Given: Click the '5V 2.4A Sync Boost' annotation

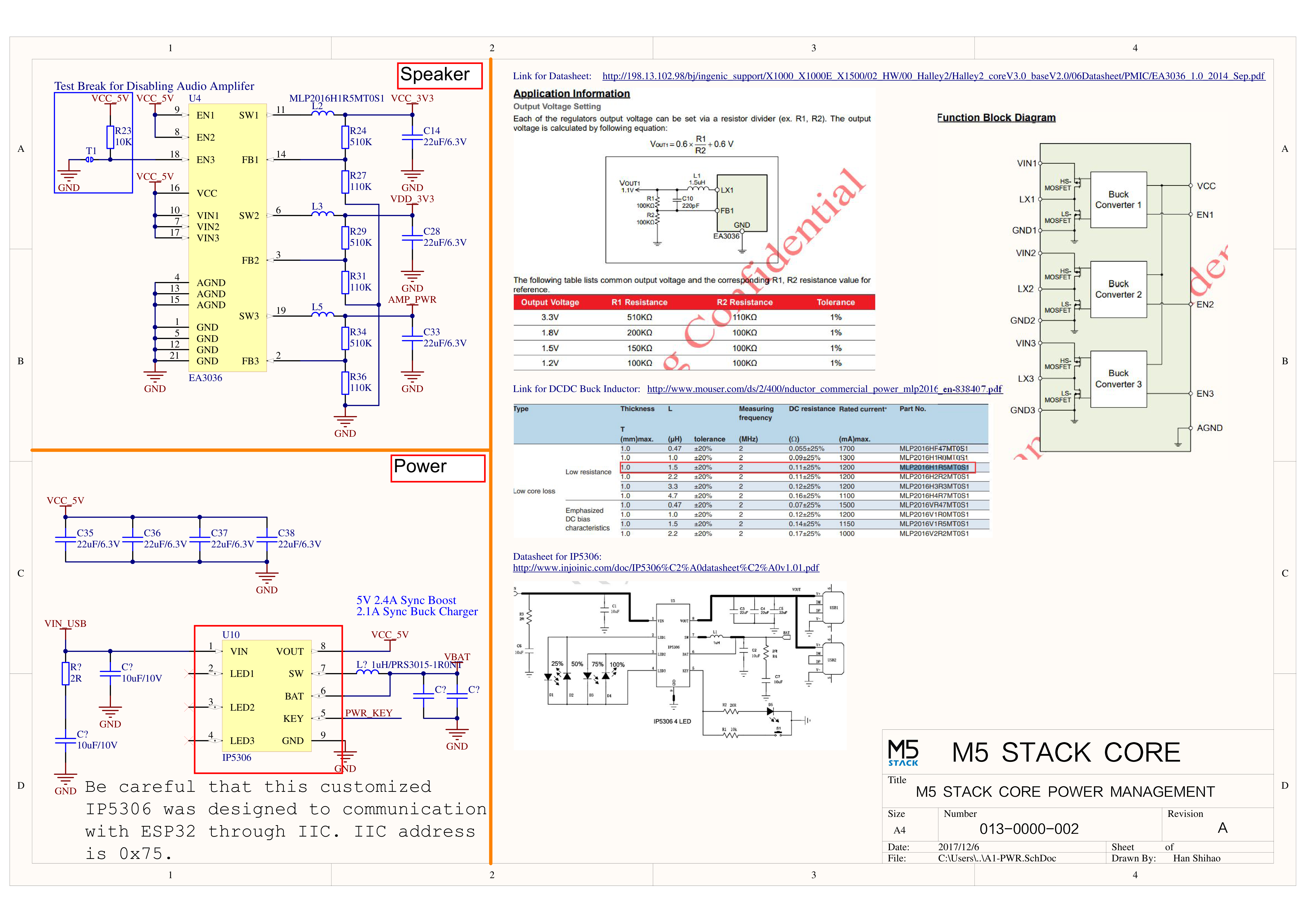Looking at the screenshot, I should (406, 600).
